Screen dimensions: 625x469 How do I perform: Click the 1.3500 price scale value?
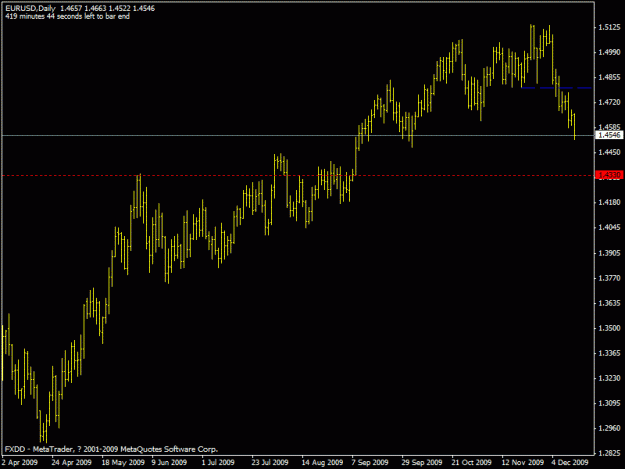610,328
